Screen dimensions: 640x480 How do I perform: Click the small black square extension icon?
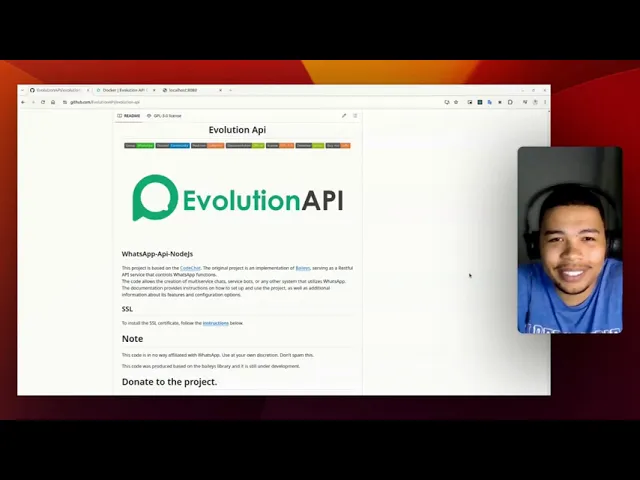(x=500, y=102)
